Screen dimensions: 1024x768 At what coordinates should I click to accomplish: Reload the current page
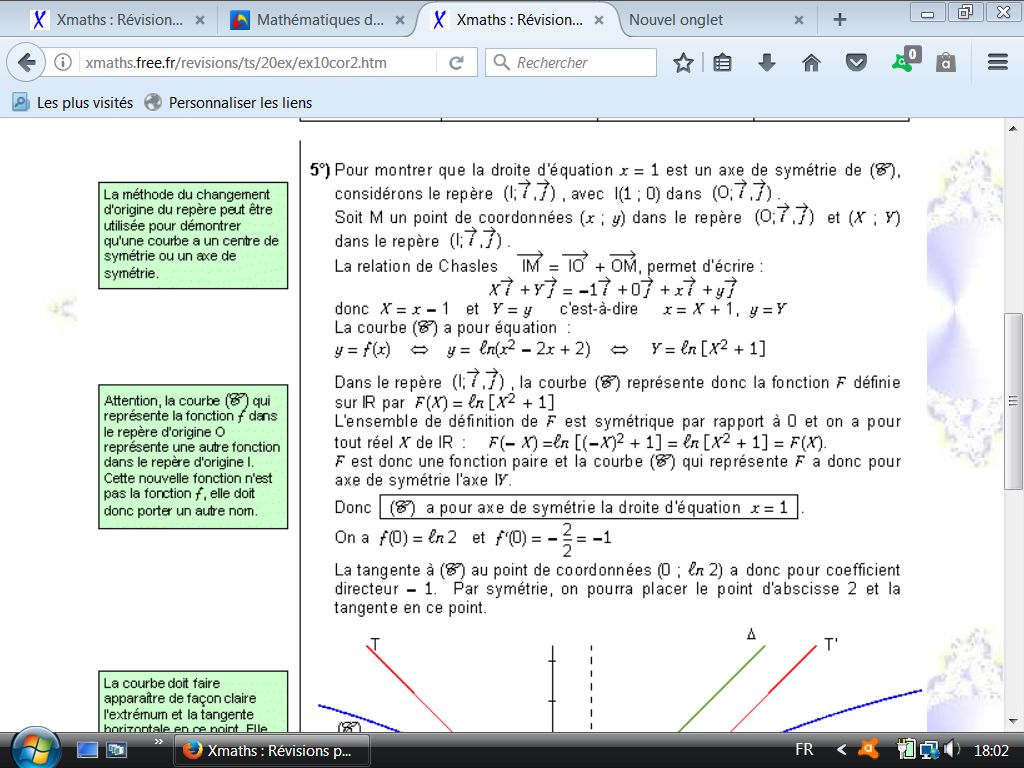[x=456, y=63]
